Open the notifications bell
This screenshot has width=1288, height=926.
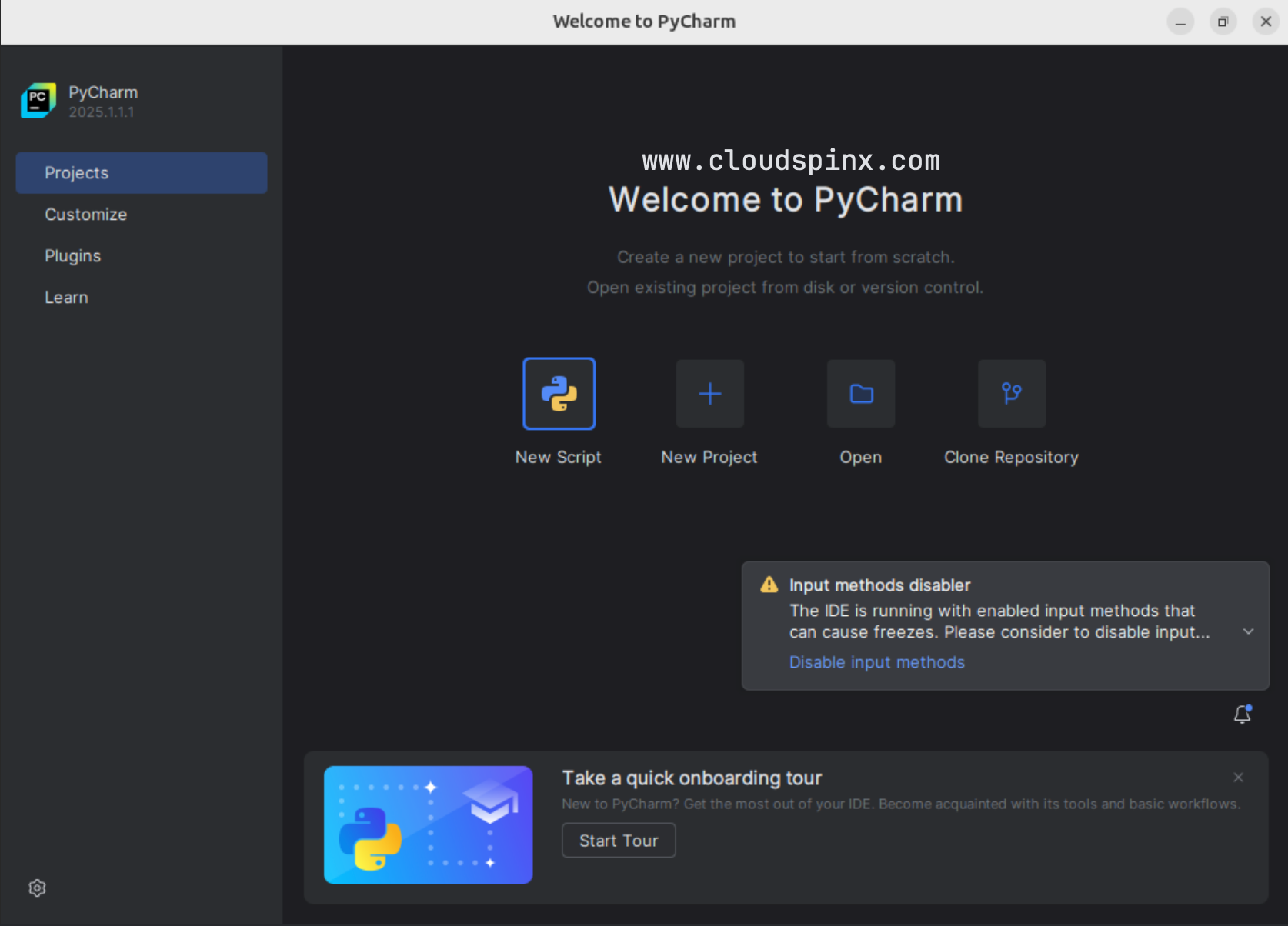point(1241,714)
